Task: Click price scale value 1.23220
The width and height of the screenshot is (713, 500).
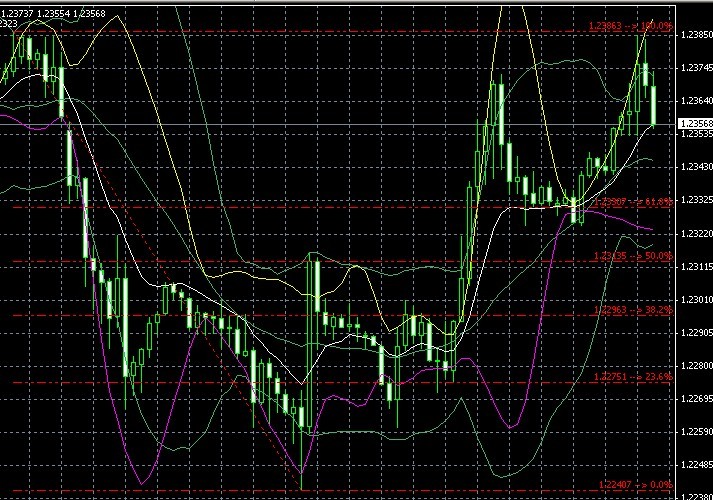Action: coord(697,233)
